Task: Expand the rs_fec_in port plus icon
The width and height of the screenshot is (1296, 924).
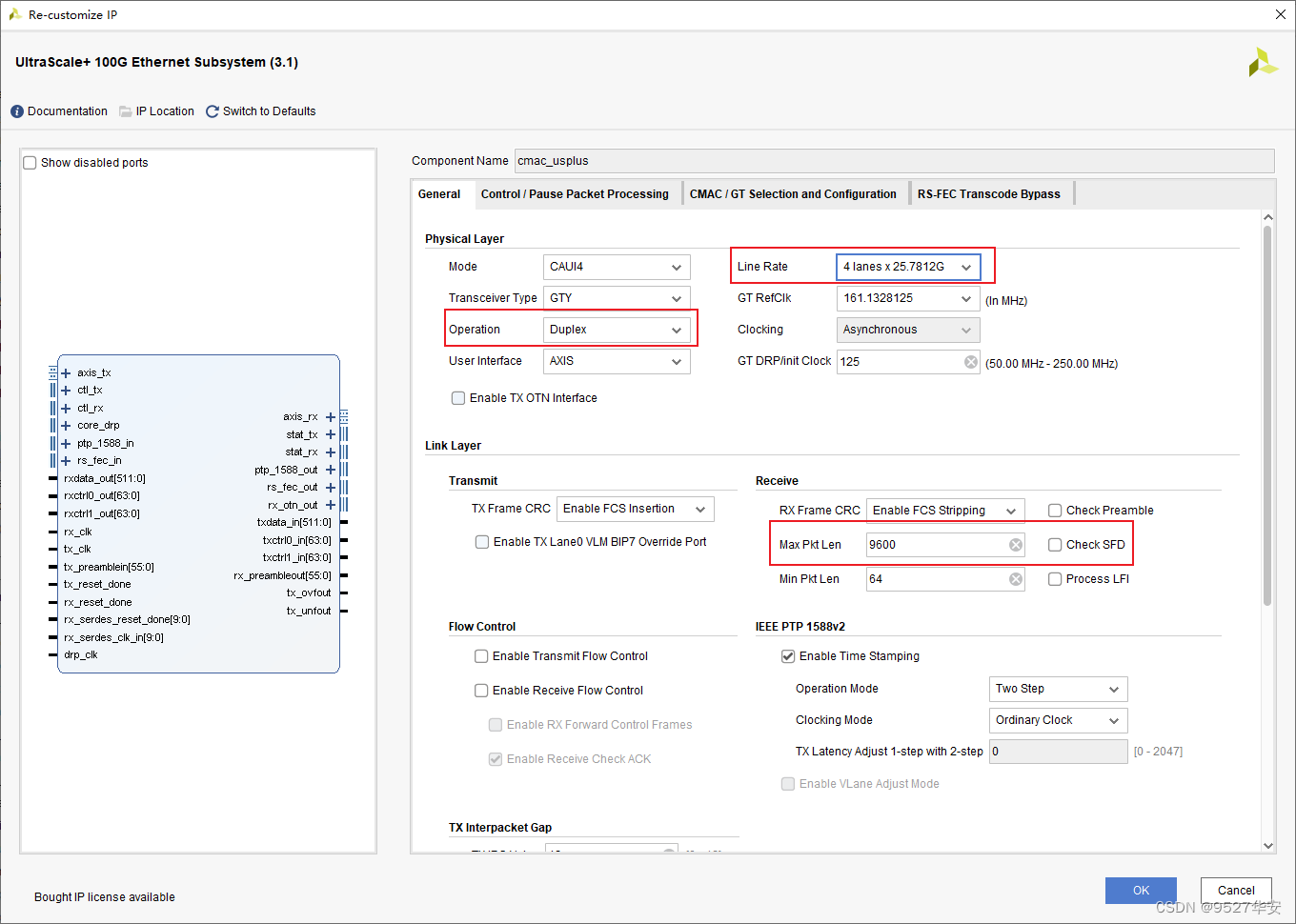Action: [x=66, y=460]
